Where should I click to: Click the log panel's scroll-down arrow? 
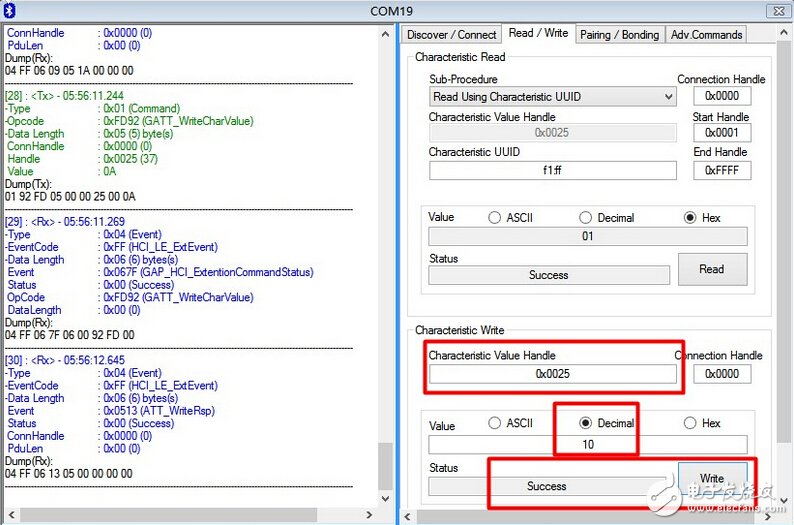pos(386,500)
